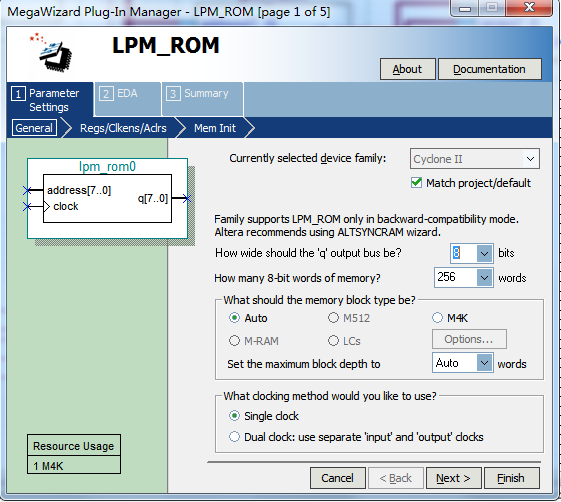
Task: Click the Next button
Action: coord(453,478)
